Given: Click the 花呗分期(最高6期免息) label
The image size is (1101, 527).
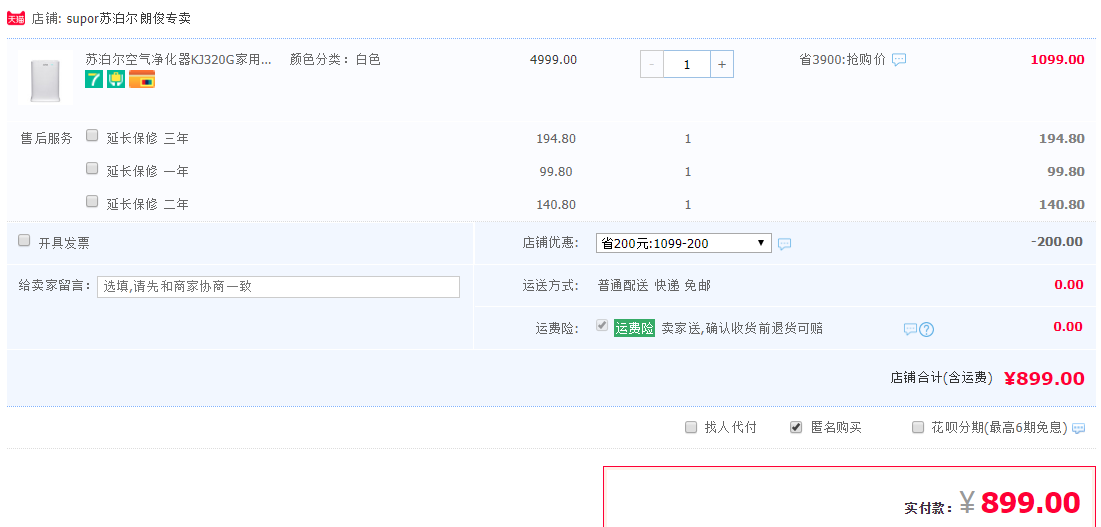Looking at the screenshot, I should coord(999,427).
